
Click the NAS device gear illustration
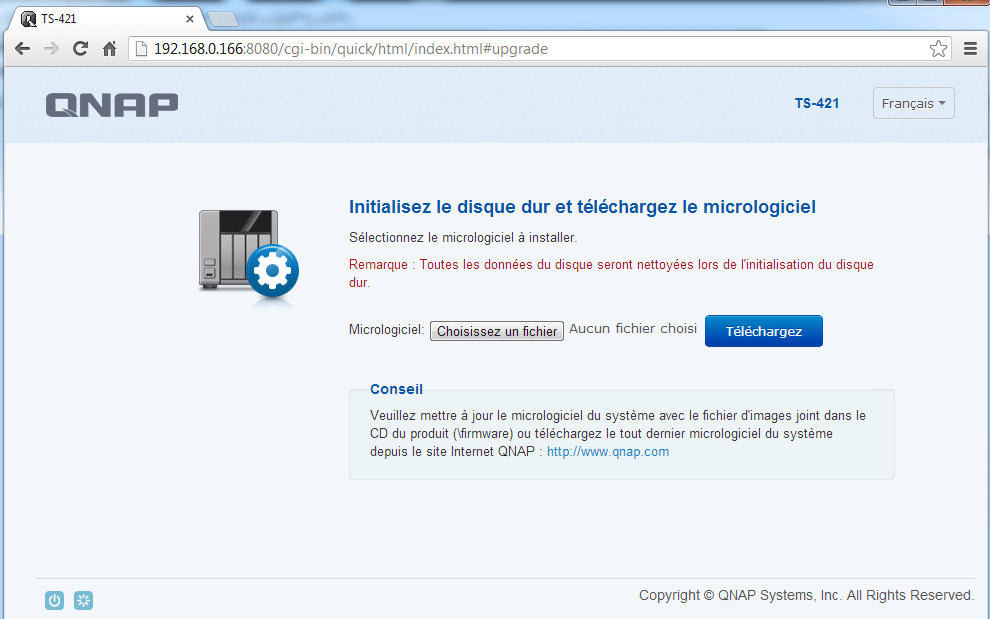click(248, 256)
